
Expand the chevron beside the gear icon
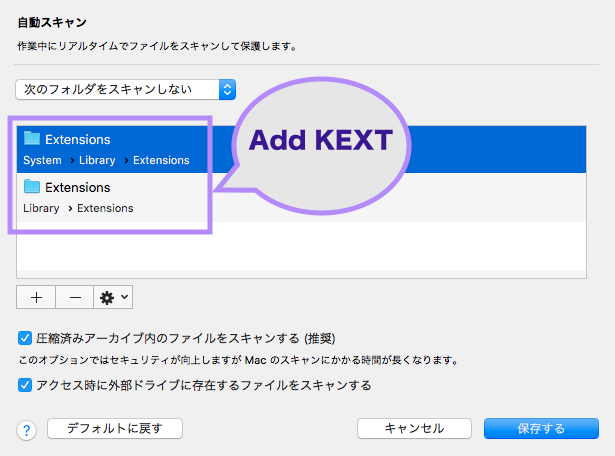[126, 297]
